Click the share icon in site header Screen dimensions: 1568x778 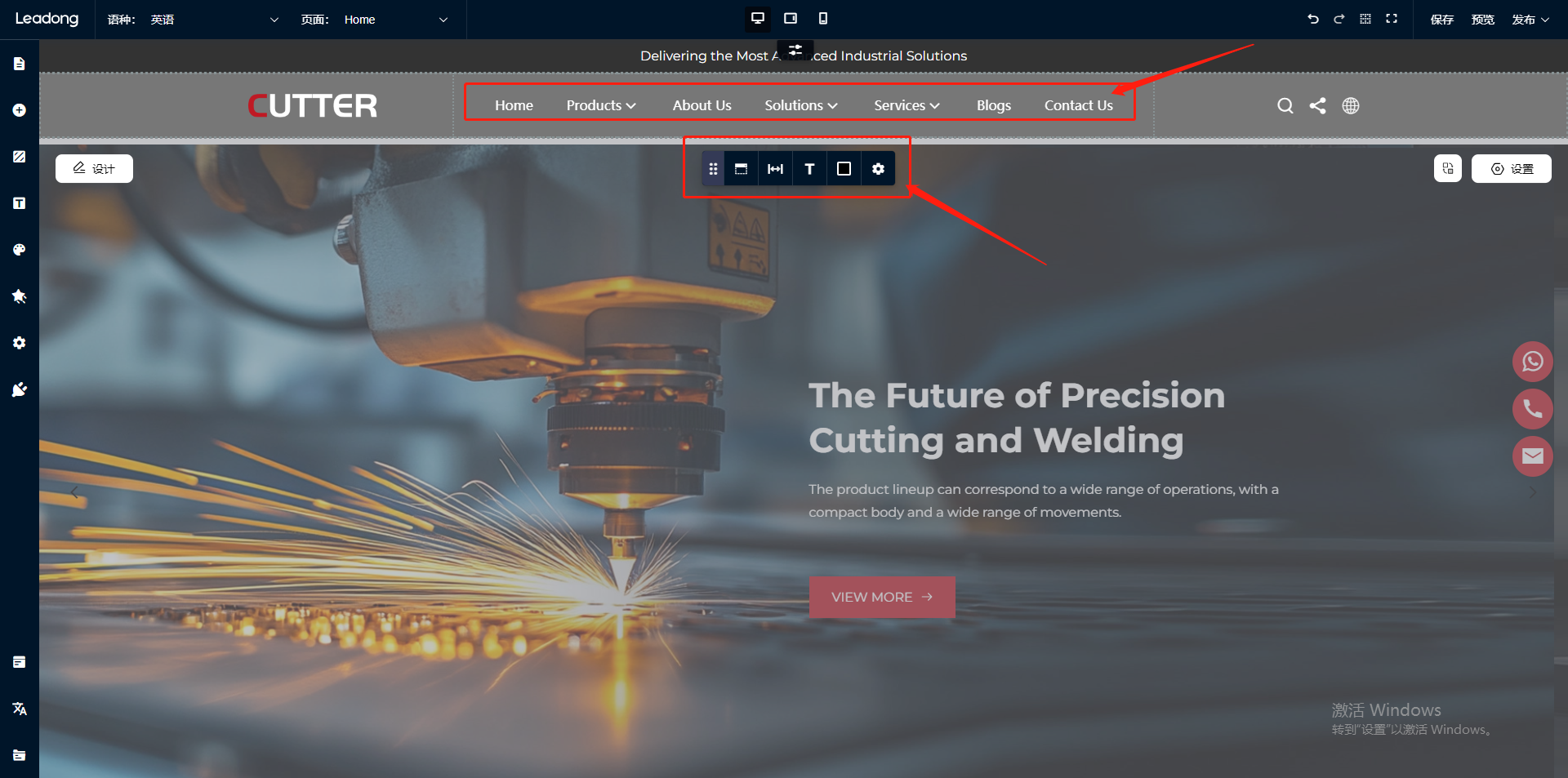(x=1317, y=105)
